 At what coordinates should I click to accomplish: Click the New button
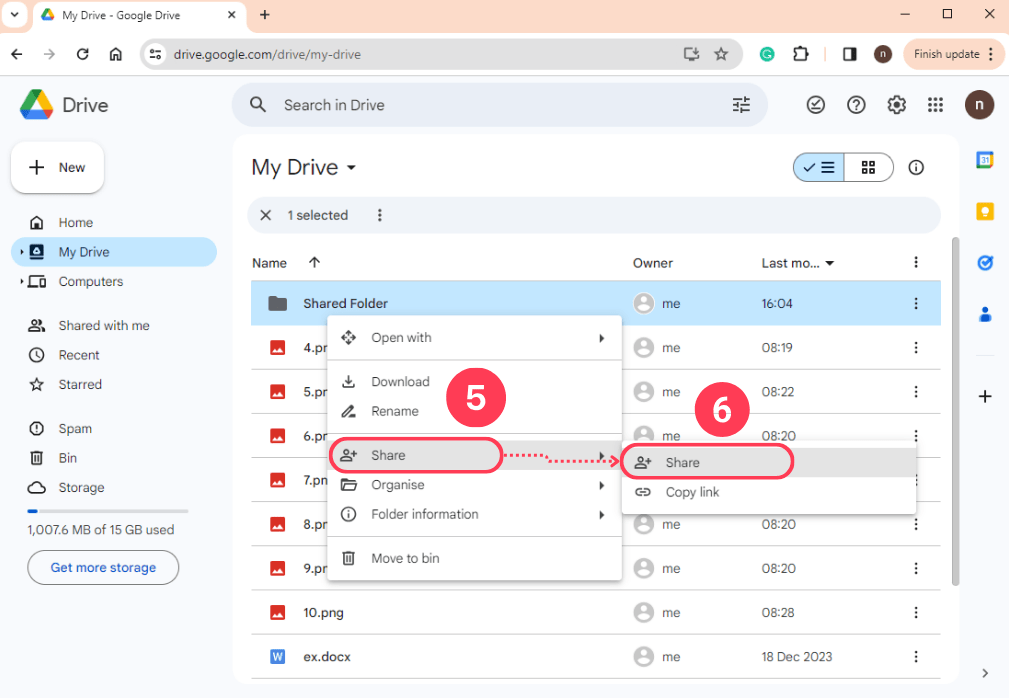57,167
